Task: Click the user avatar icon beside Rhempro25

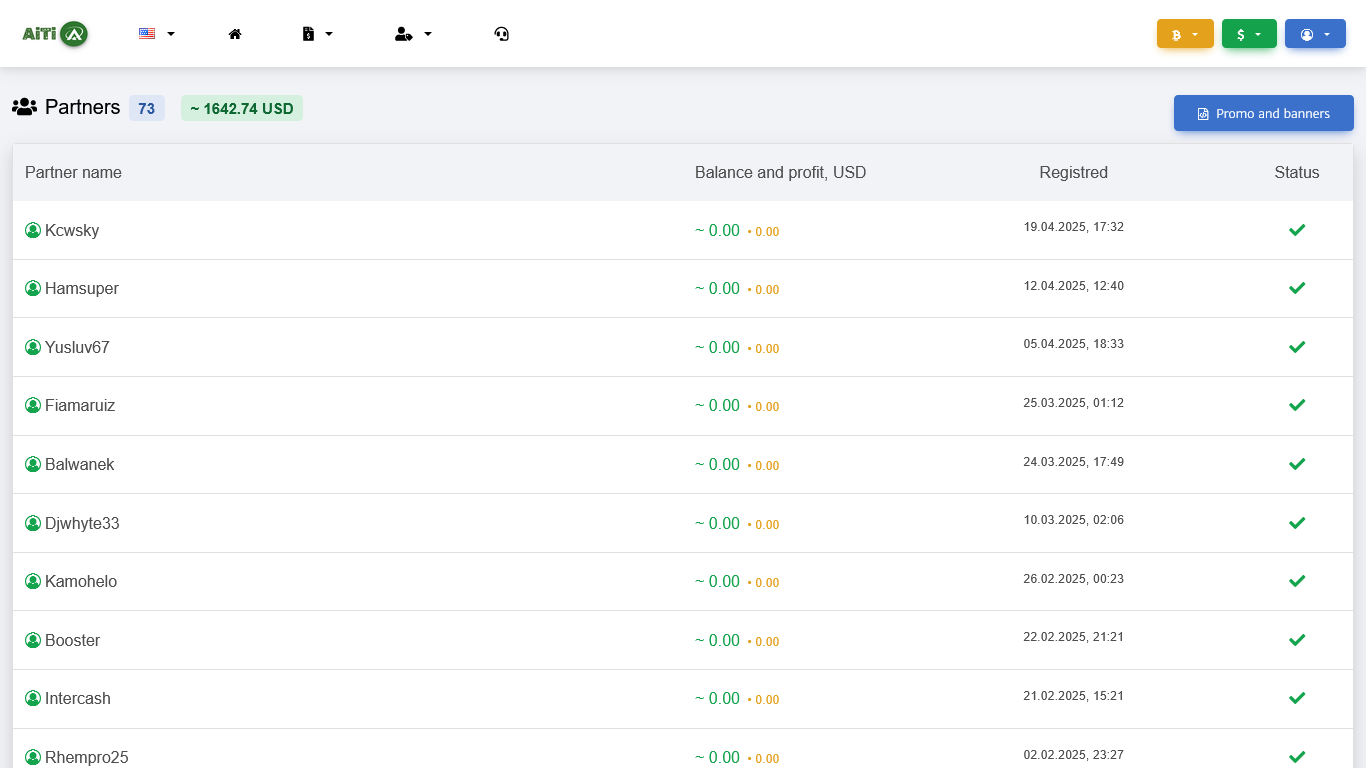Action: coord(33,757)
